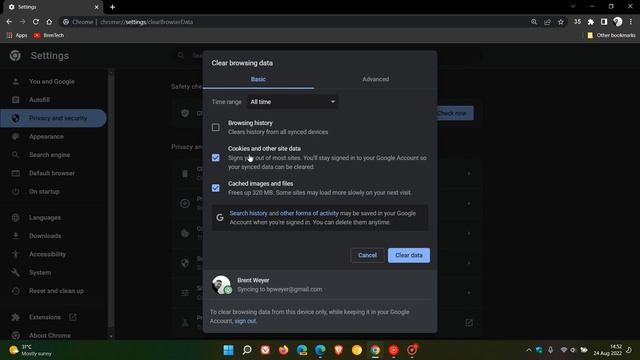Screen dimensions: 640x360
Task: Open Brave browser from taskbar
Action: [x=338, y=350]
